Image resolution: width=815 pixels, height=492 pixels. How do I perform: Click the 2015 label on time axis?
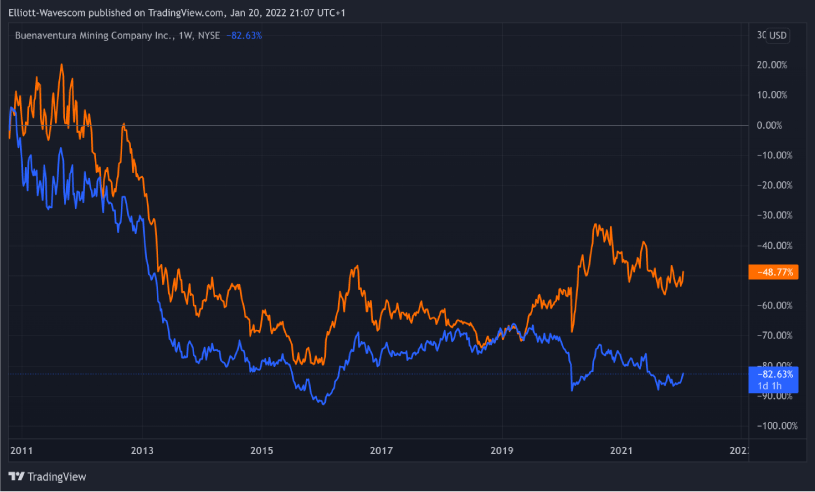[261, 451]
